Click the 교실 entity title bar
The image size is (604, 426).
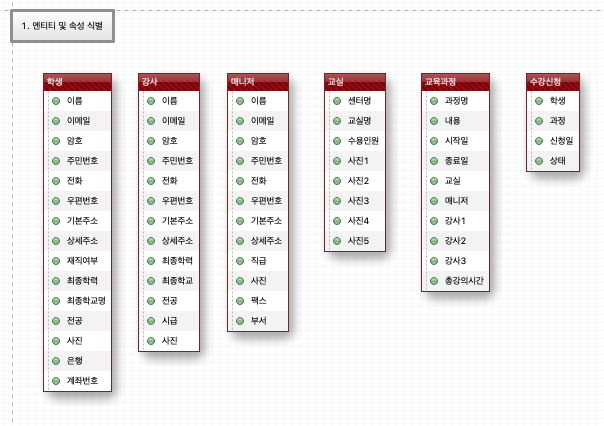click(355, 82)
